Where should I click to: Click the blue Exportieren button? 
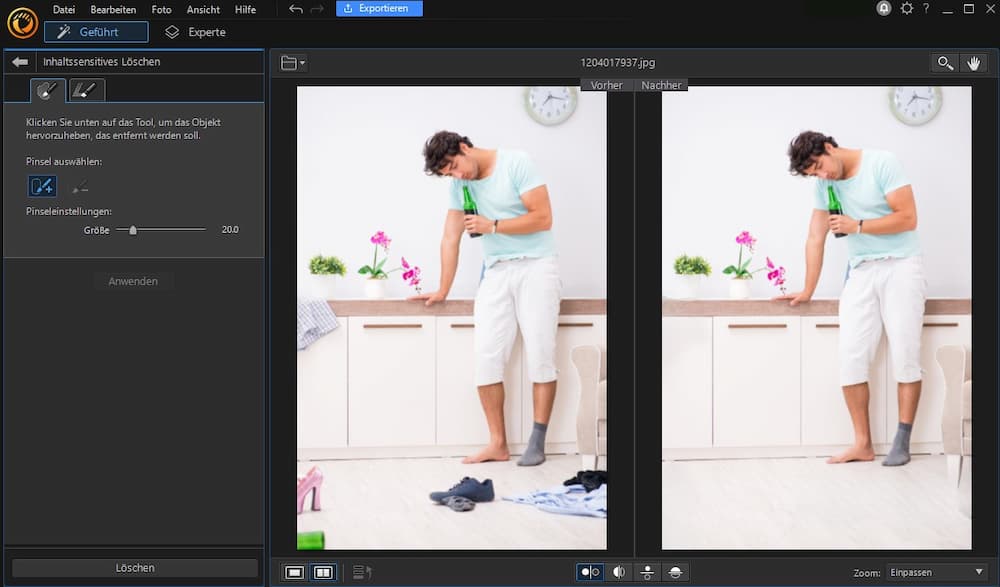point(378,7)
